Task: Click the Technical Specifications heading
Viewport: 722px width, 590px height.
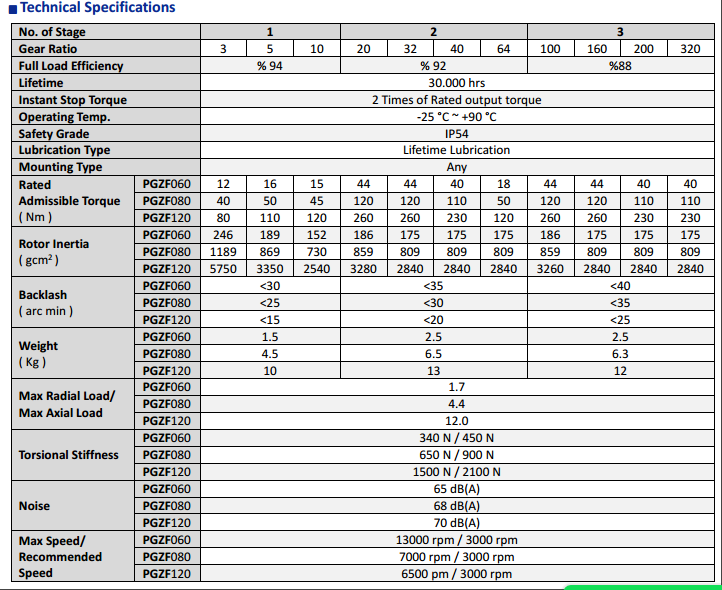Action: (98, 7)
